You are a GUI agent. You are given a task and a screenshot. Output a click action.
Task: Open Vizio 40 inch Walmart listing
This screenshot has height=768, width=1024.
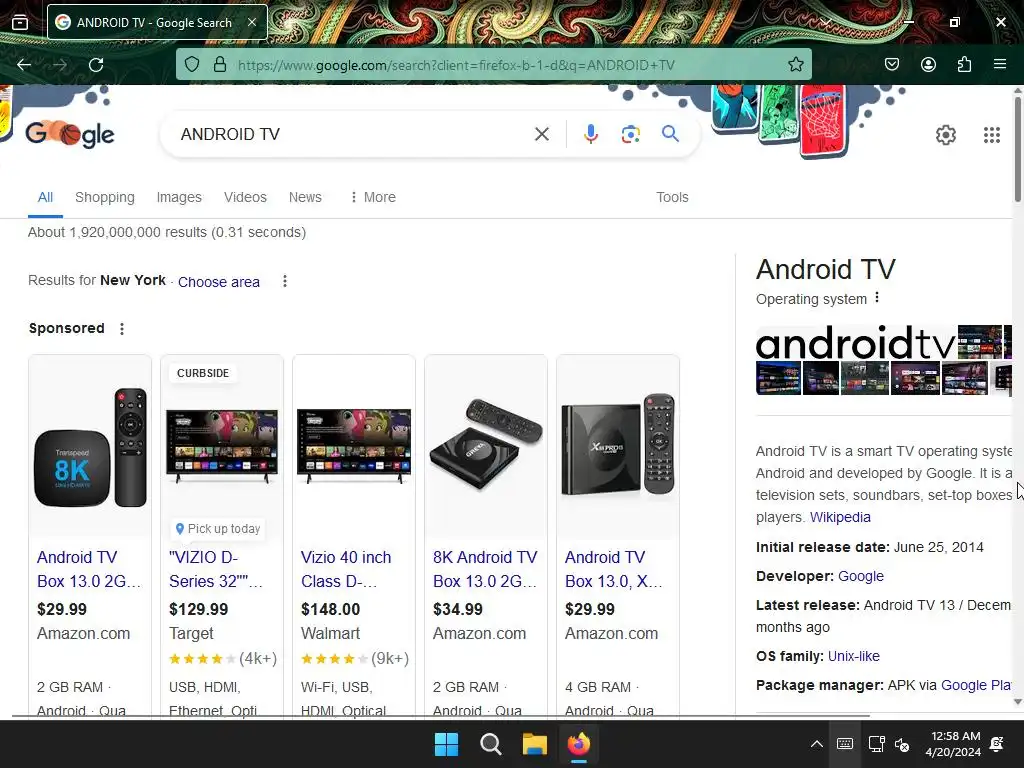click(x=346, y=569)
